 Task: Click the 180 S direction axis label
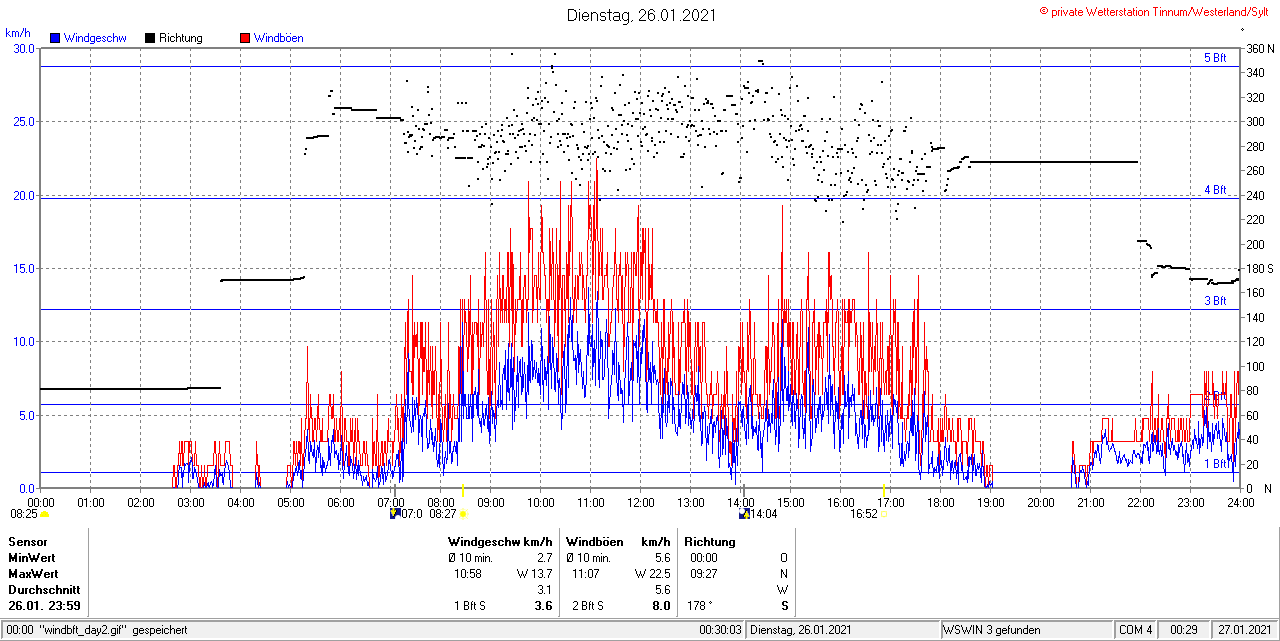[1260, 269]
